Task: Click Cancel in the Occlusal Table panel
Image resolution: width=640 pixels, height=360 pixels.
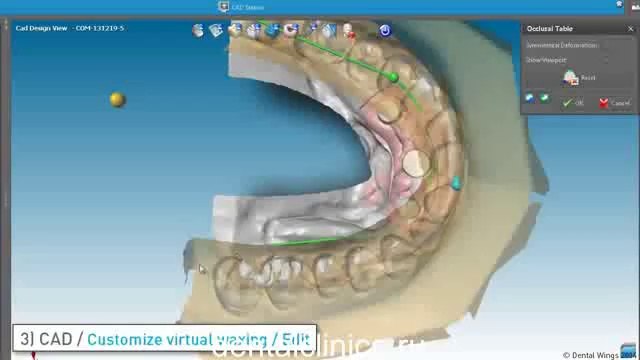Action: 615,103
